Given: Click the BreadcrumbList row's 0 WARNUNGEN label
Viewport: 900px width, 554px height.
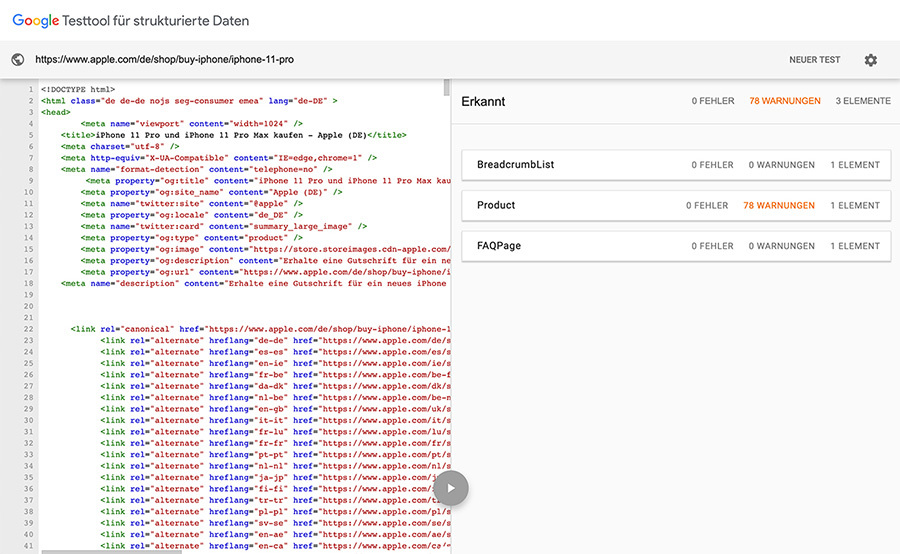Looking at the screenshot, I should (781, 165).
